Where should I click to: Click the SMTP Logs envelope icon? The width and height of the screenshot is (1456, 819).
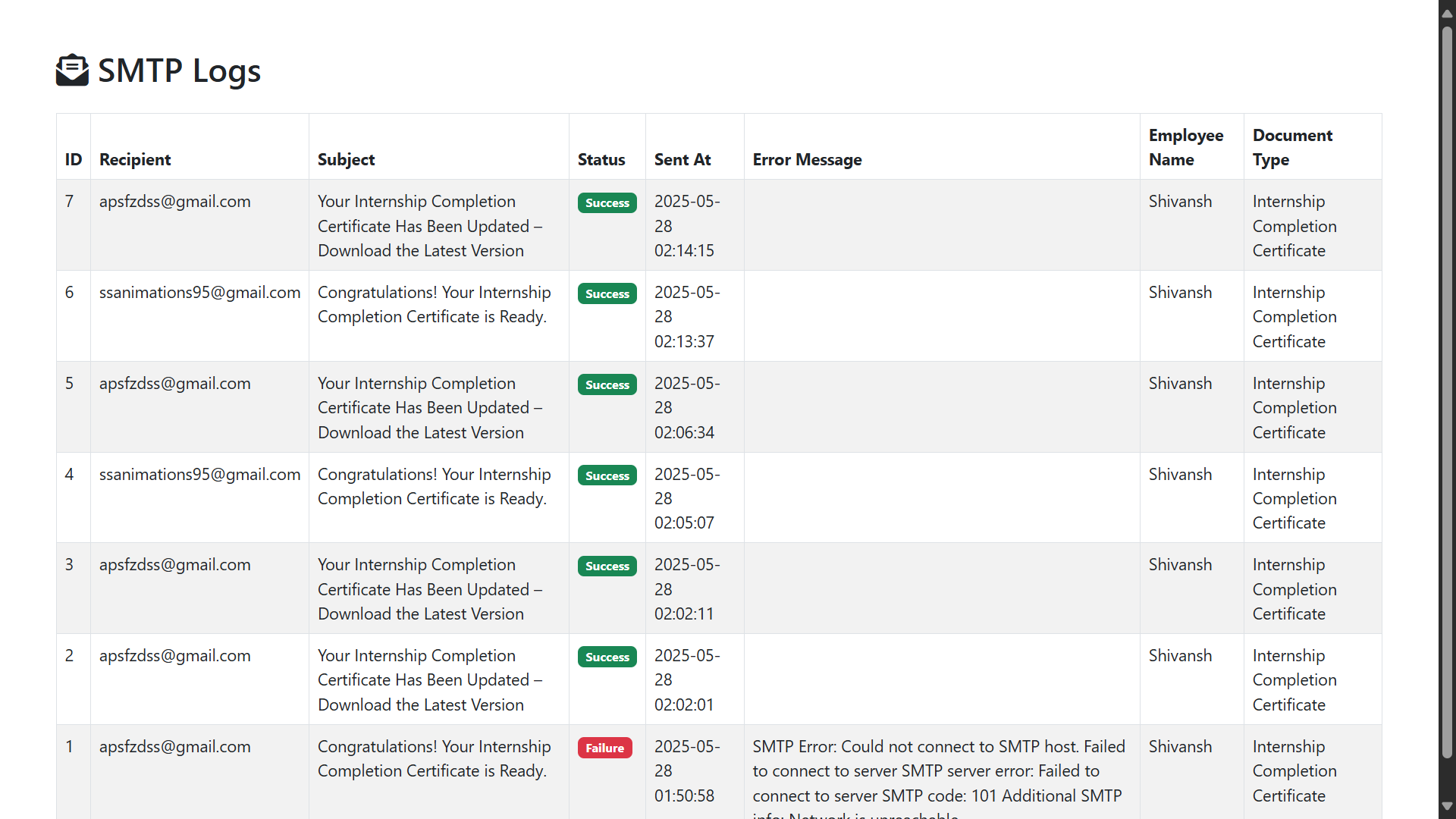[x=72, y=71]
